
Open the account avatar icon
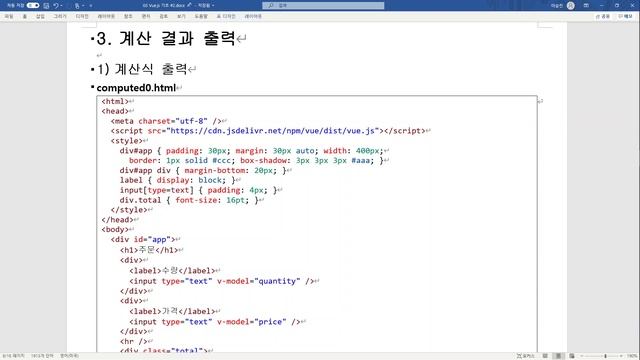(571, 5)
